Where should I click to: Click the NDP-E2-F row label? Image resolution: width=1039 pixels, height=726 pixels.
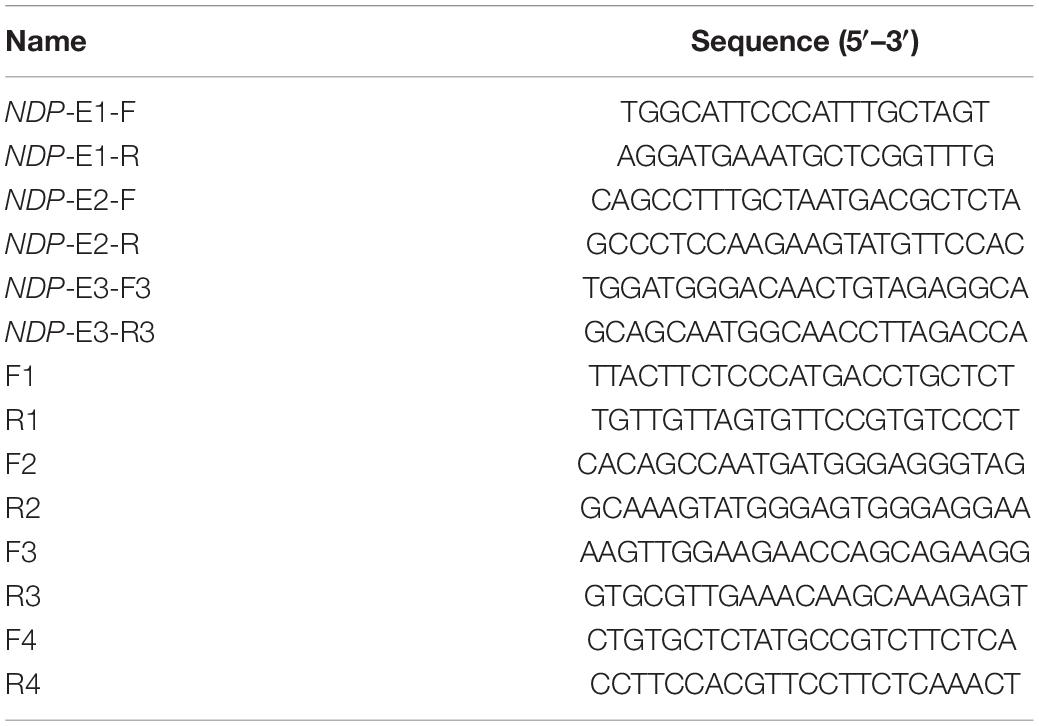[x=70, y=200]
